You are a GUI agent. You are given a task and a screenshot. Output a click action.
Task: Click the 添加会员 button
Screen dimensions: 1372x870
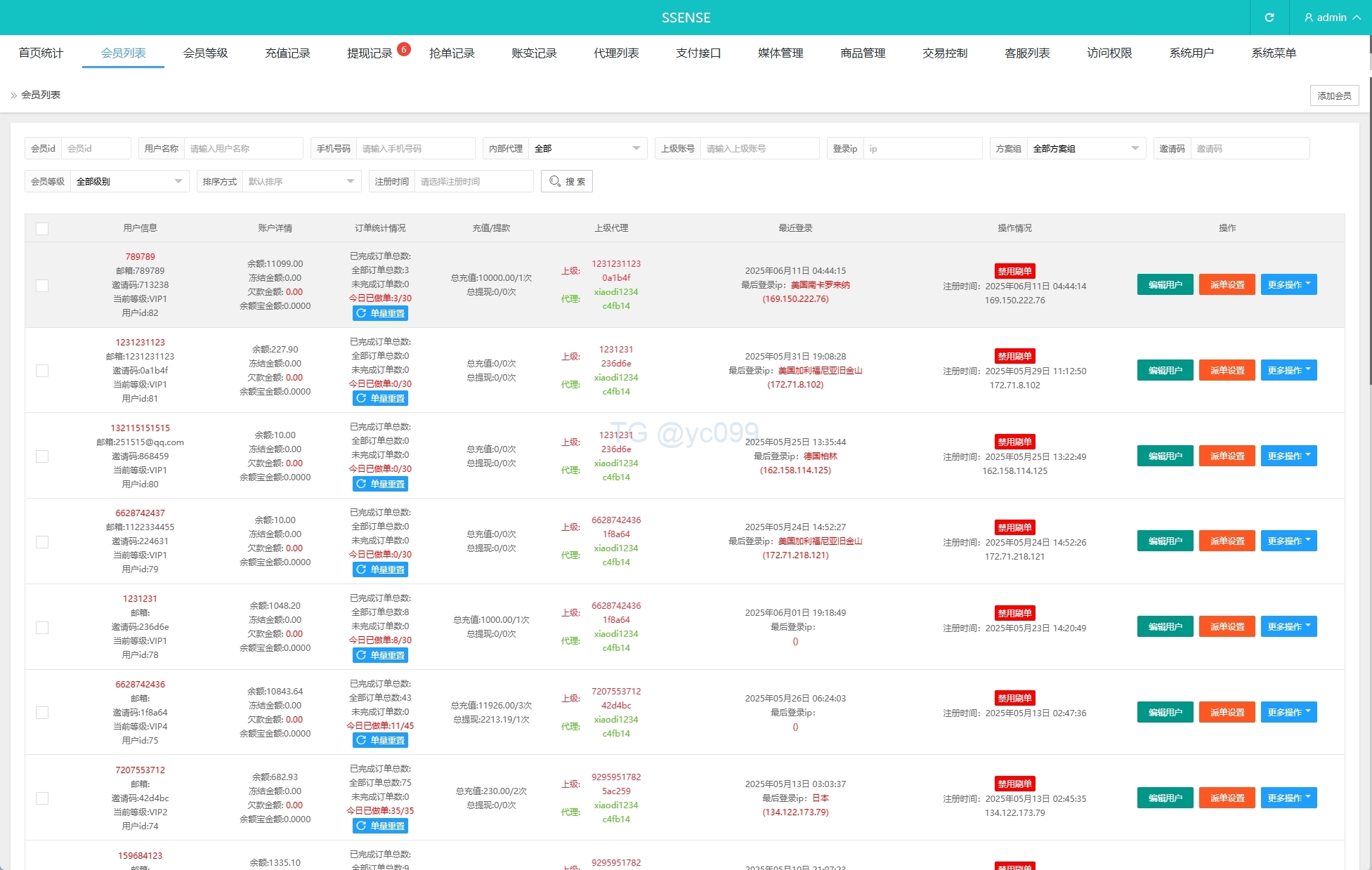(1333, 95)
